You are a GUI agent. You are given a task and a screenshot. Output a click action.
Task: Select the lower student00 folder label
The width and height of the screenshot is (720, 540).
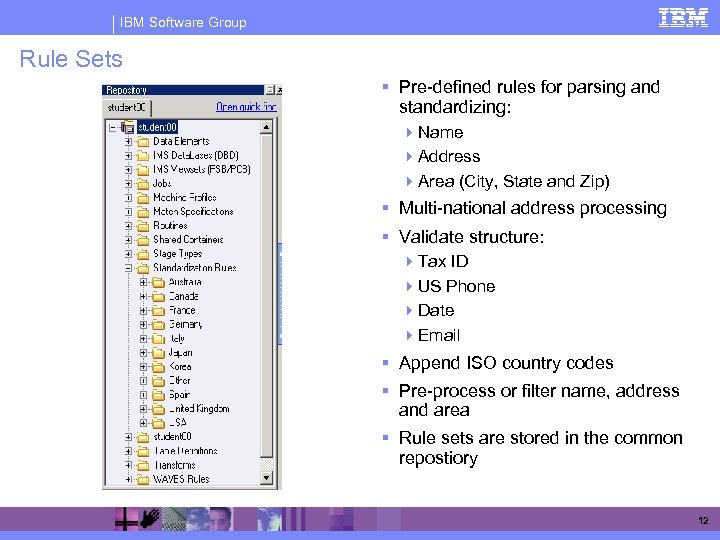tap(172, 437)
